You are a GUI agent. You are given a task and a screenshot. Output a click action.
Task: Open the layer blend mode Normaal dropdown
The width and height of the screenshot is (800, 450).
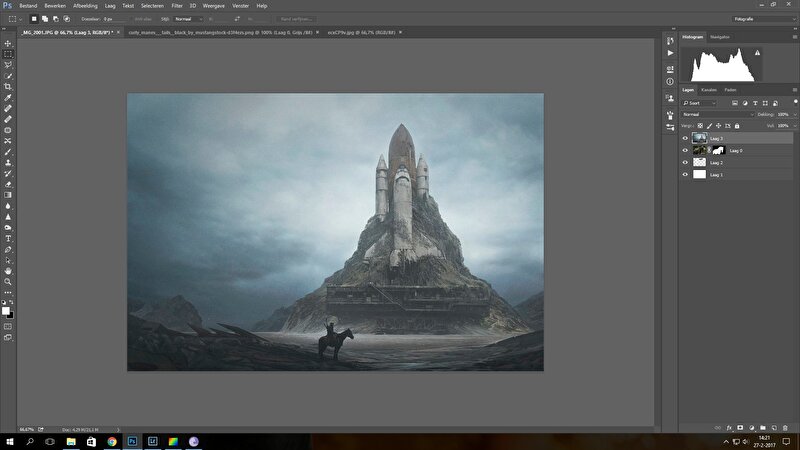pyautogui.click(x=718, y=114)
